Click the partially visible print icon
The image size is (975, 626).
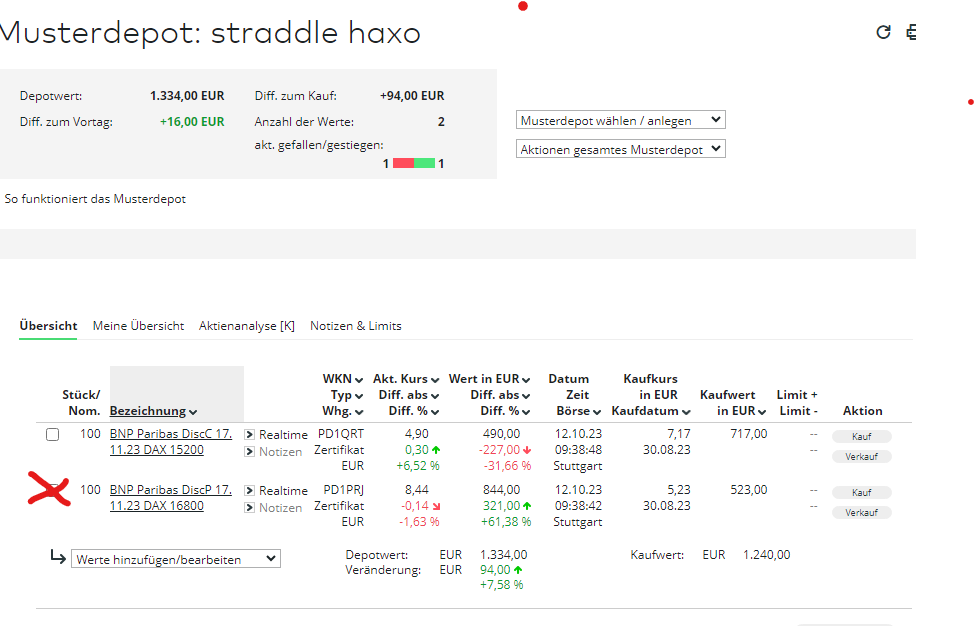tap(910, 32)
